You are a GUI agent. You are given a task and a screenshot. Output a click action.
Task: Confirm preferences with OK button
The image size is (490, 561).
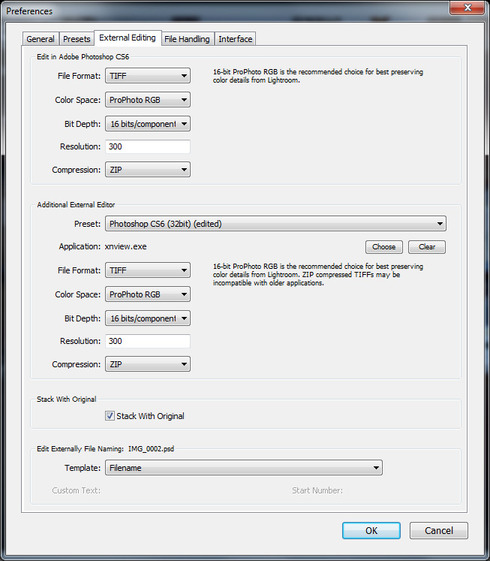click(371, 530)
